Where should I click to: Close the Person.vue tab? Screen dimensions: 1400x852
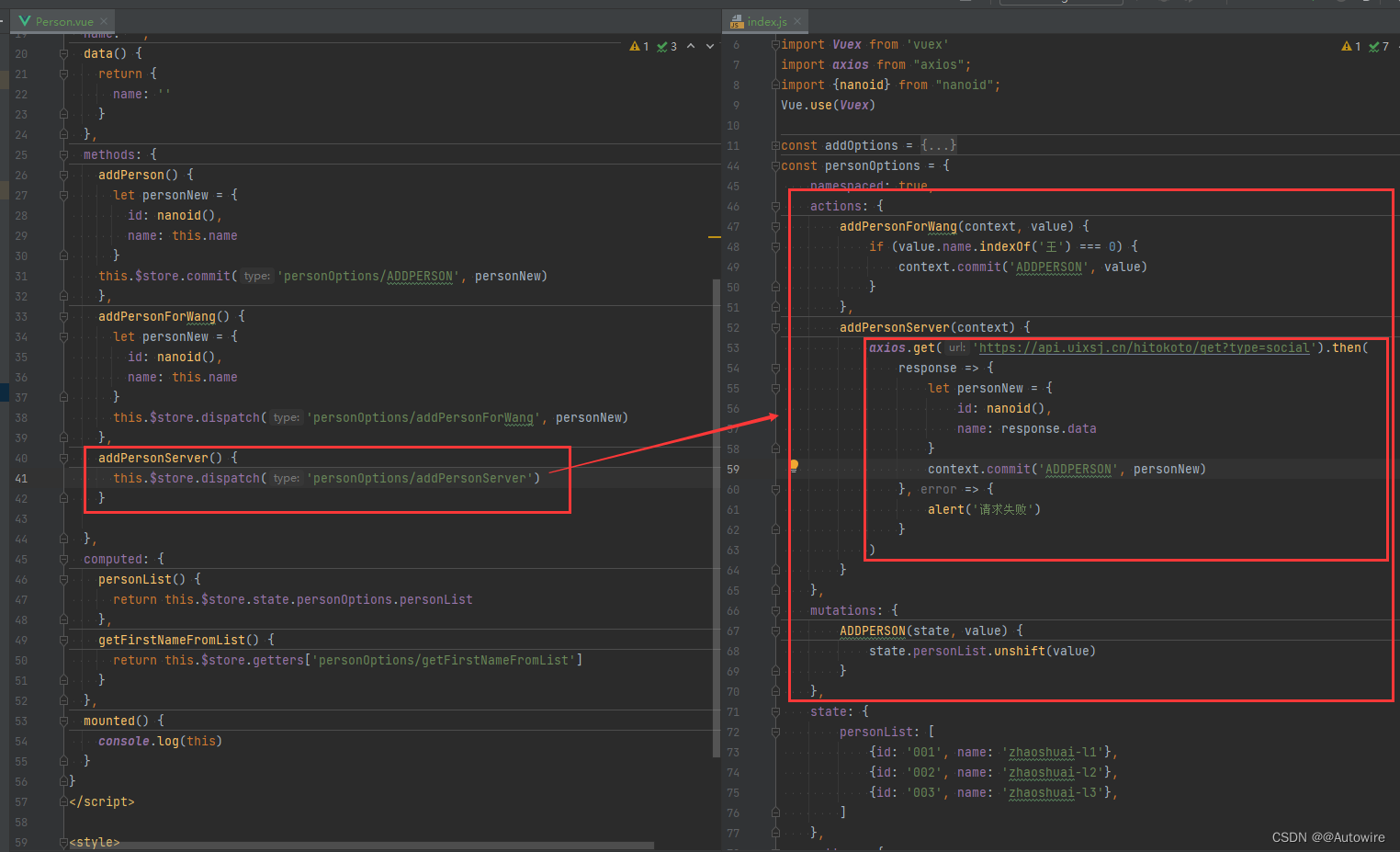pyautogui.click(x=104, y=21)
